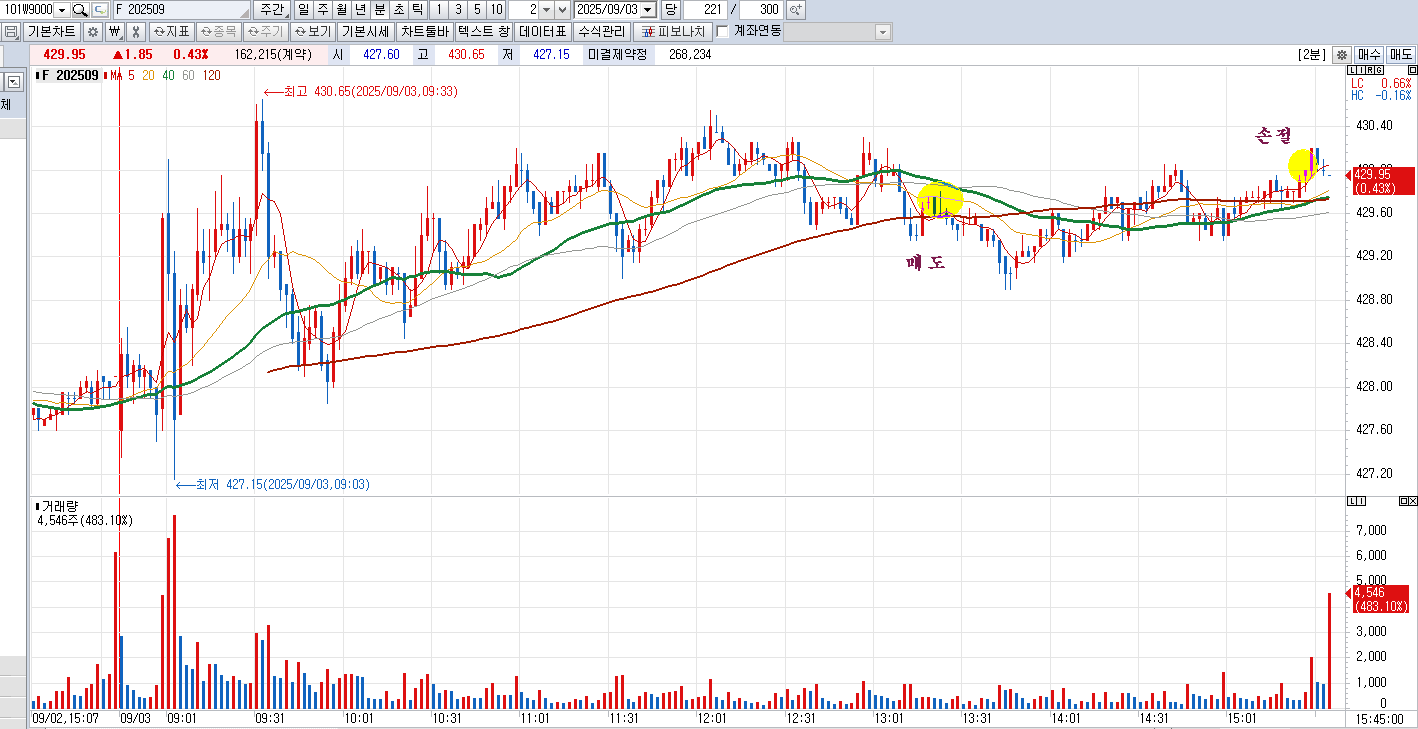Screen dimensions: 1418x729
Task: Click the icon right of the magnifier
Action: pyautogui.click(x=100, y=10)
